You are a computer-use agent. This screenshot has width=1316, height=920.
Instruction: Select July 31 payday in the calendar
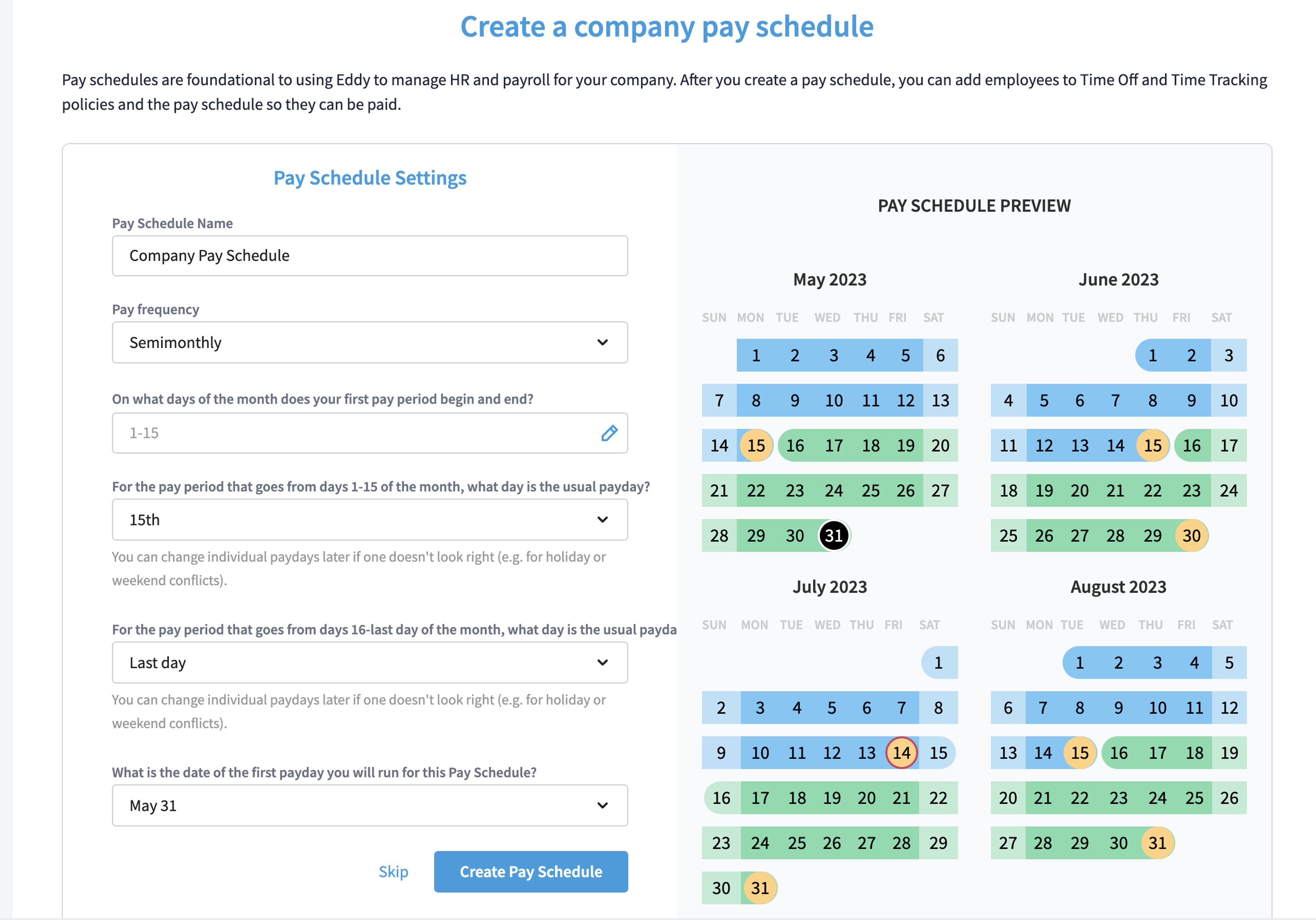pyautogui.click(x=760, y=888)
